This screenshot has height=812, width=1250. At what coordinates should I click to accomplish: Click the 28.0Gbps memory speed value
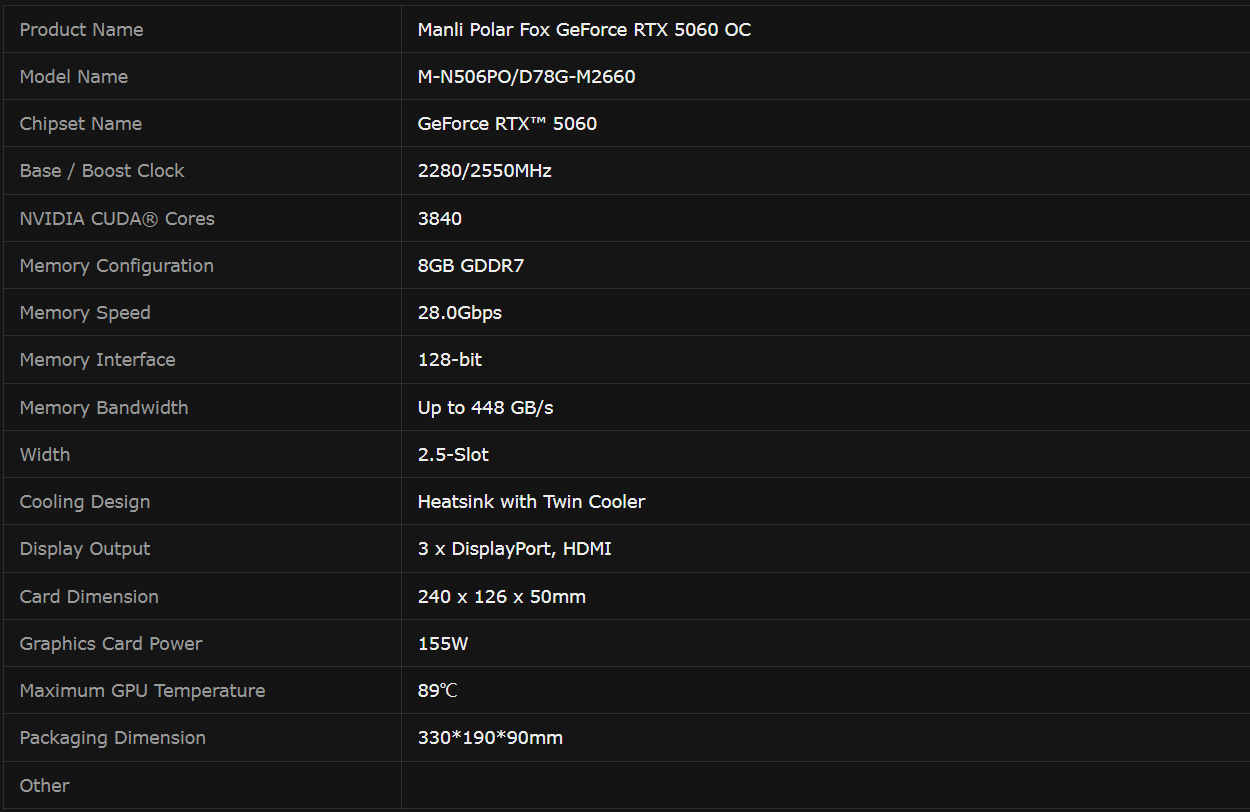(459, 313)
